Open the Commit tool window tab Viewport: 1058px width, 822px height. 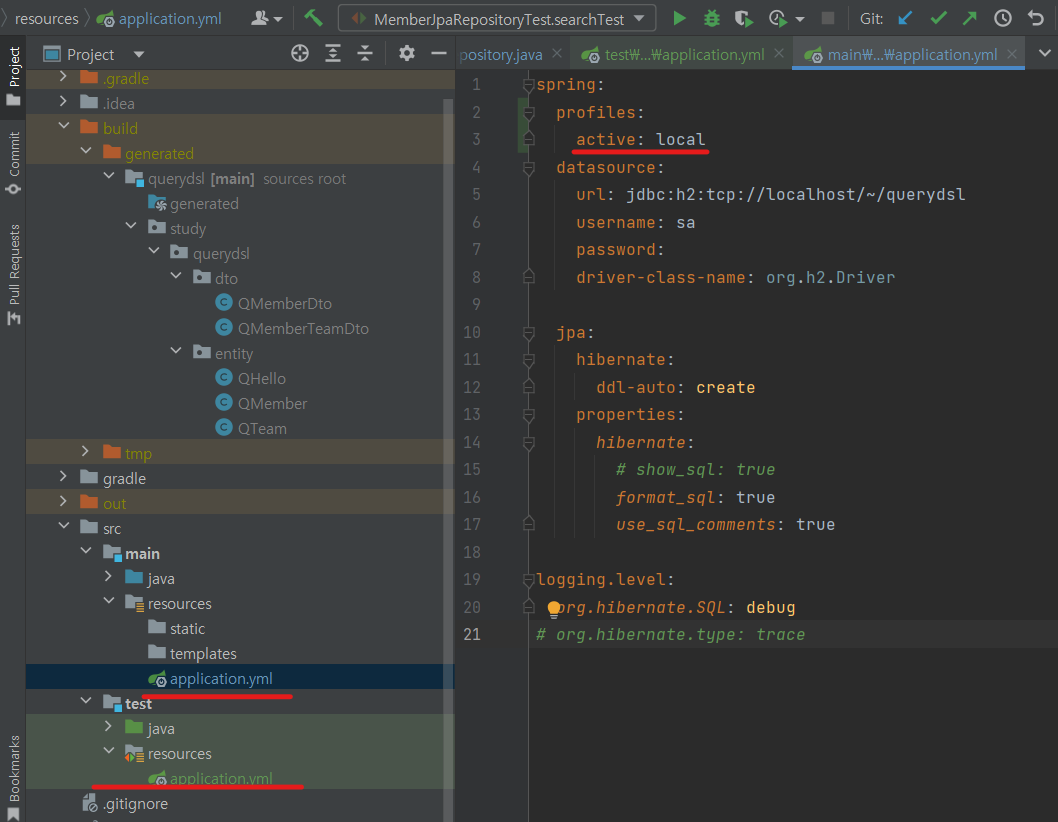pyautogui.click(x=14, y=155)
